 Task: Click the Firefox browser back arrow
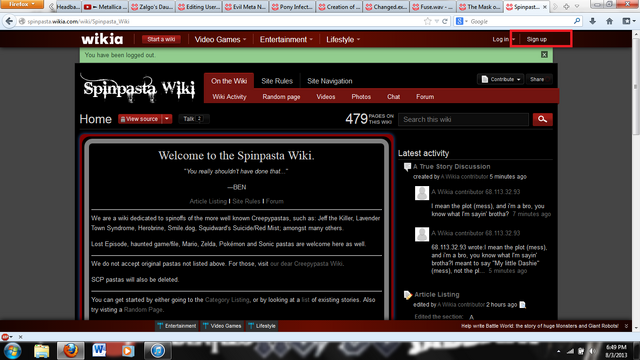tap(9, 21)
